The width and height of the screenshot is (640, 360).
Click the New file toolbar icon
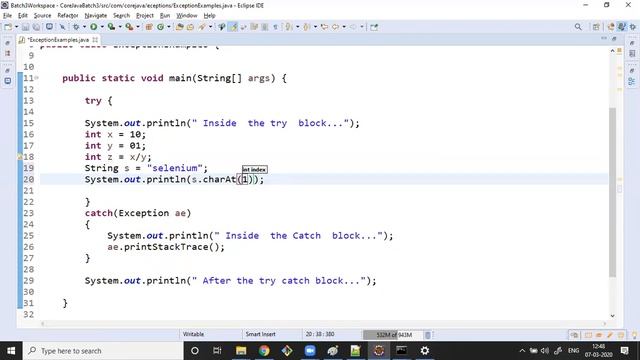tap(8, 27)
